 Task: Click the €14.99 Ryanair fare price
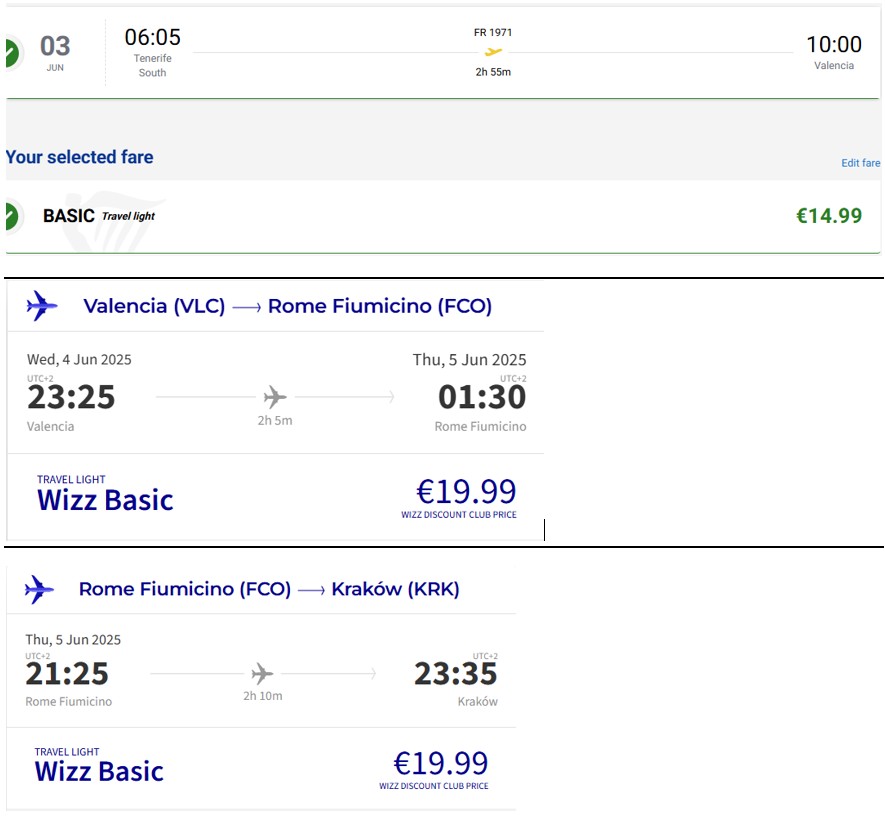click(829, 216)
